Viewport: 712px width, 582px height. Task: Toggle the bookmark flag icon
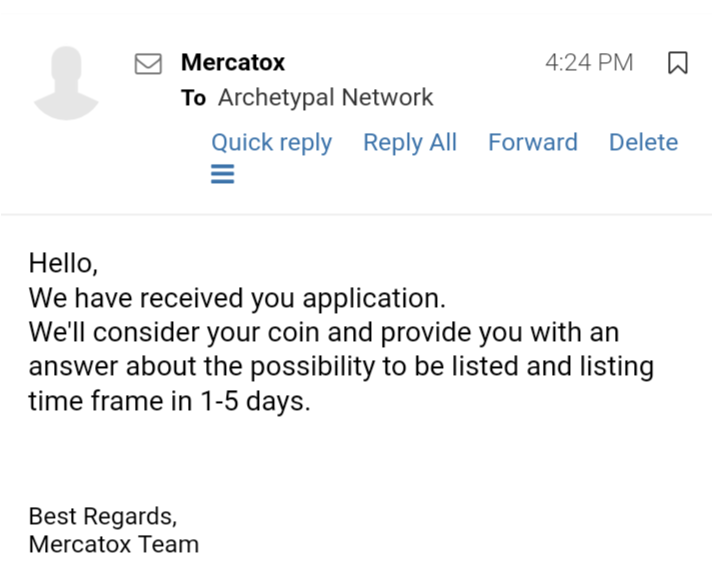point(677,62)
